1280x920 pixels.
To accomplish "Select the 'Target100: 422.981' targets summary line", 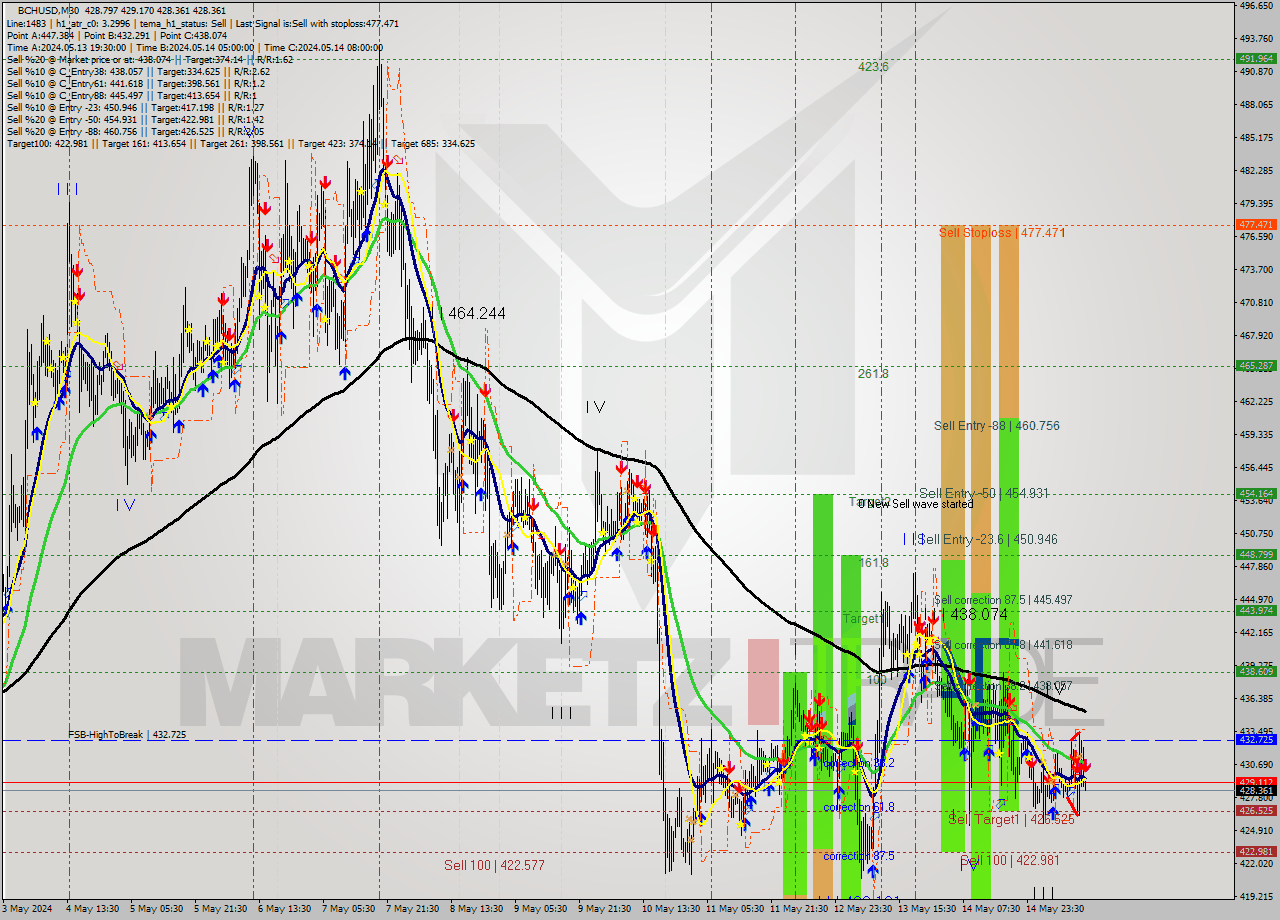I will pyautogui.click(x=241, y=144).
